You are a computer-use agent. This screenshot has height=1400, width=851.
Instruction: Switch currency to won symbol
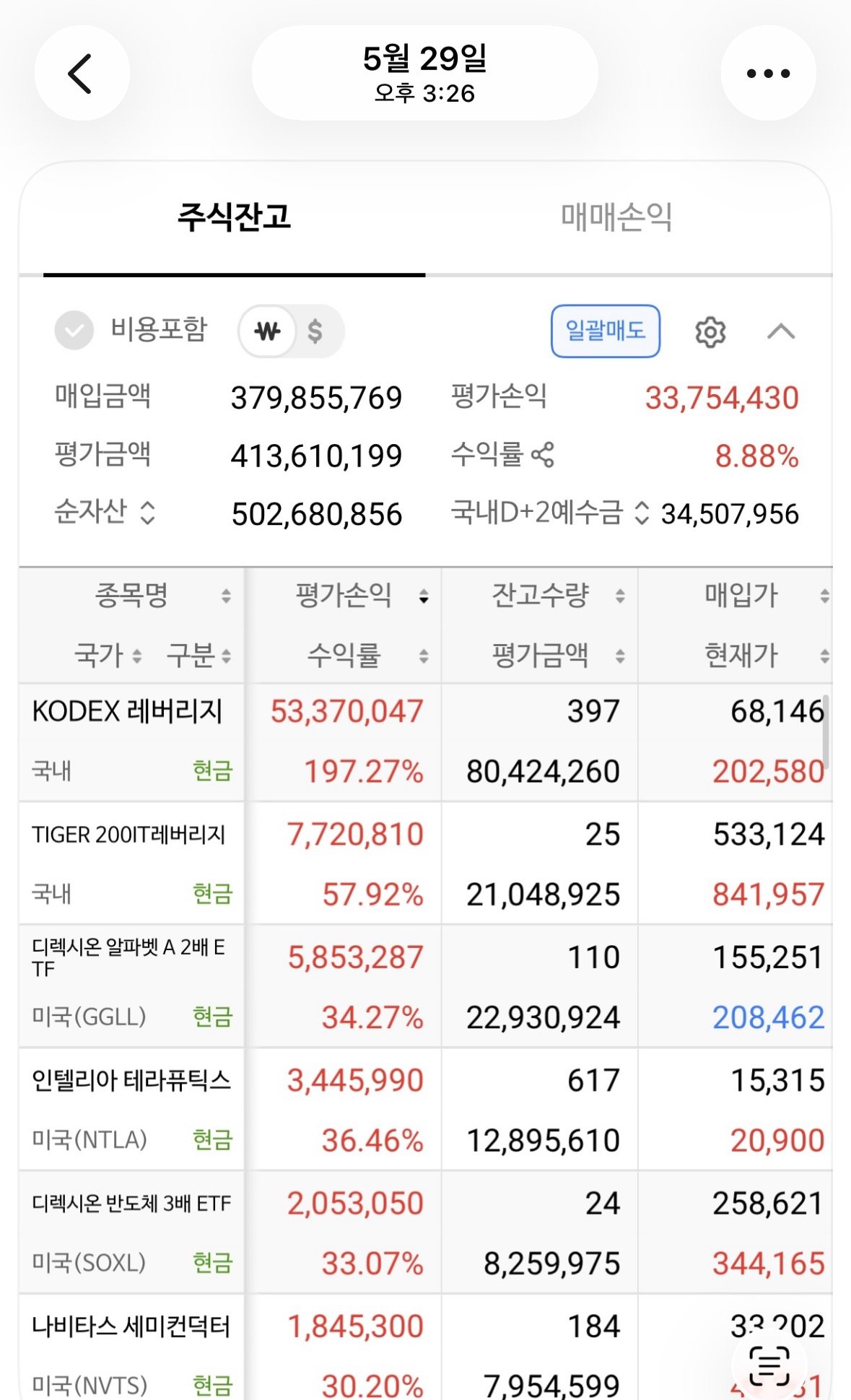pyautogui.click(x=267, y=331)
